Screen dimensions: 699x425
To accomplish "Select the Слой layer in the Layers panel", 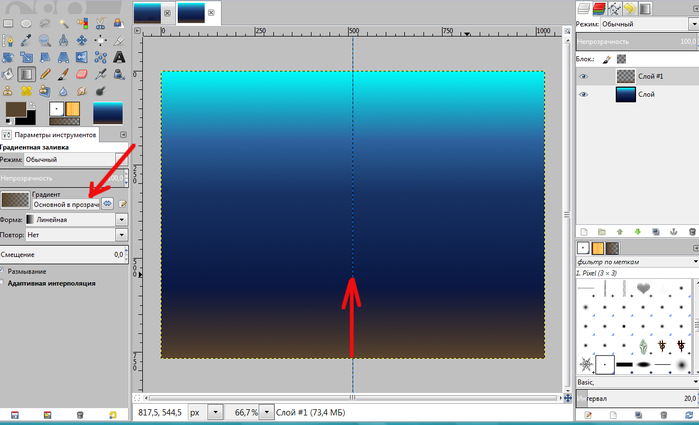I will pyautogui.click(x=646, y=93).
